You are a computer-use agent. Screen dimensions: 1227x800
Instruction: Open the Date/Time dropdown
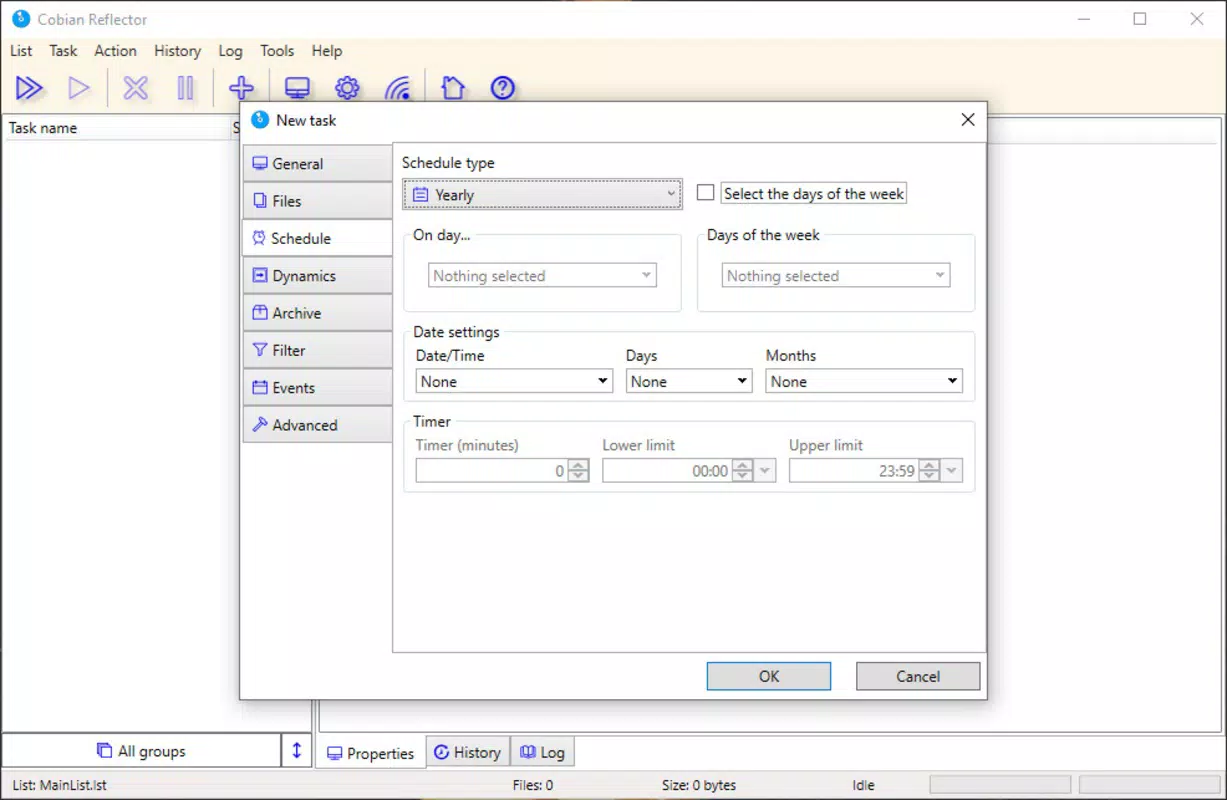(514, 381)
